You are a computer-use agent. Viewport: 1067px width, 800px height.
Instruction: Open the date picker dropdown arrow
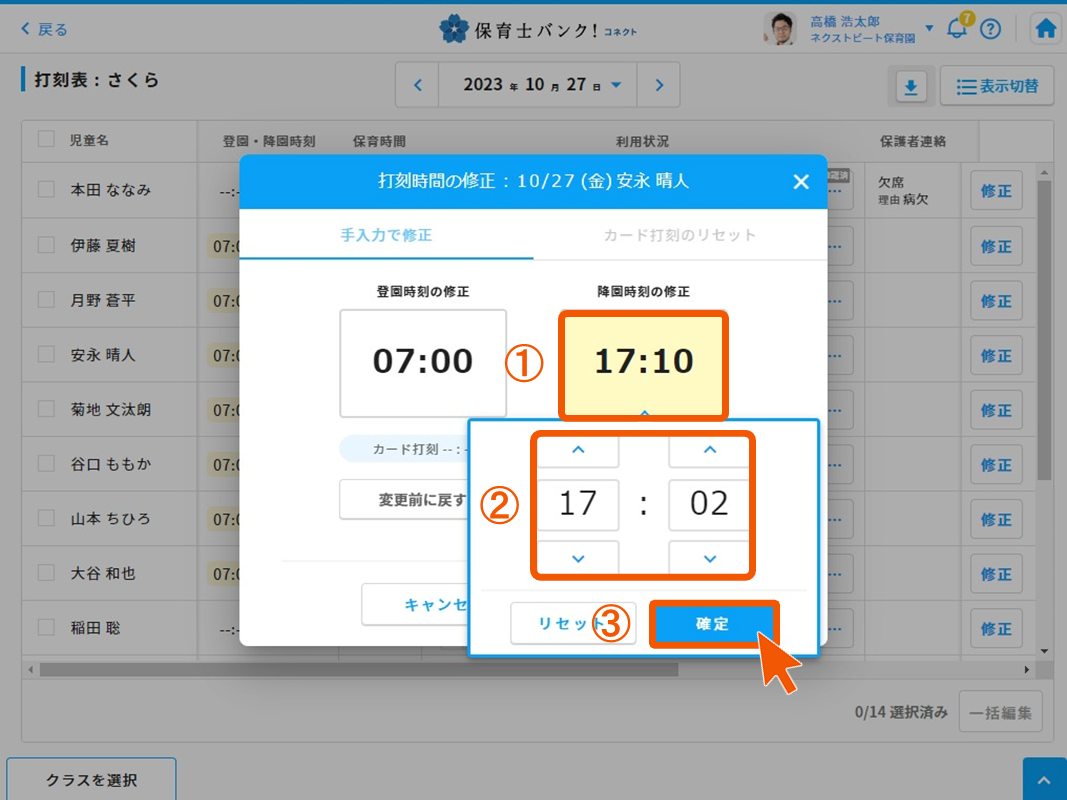point(616,85)
